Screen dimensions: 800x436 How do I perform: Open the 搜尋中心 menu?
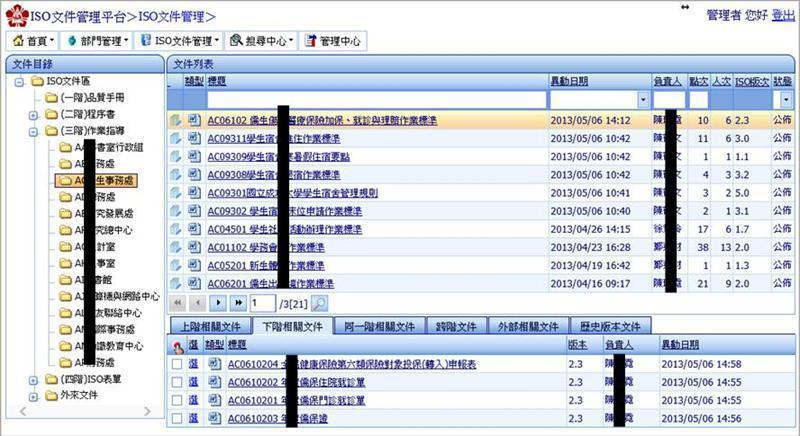(x=262, y=41)
